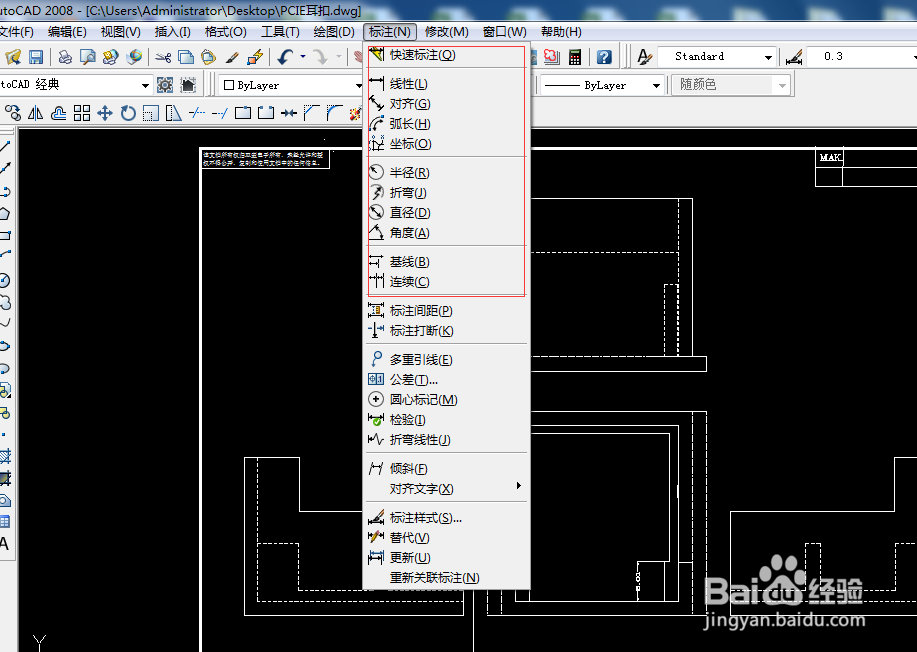Open the 0.3 dimension style dropdown
917x652 pixels.
915,57
